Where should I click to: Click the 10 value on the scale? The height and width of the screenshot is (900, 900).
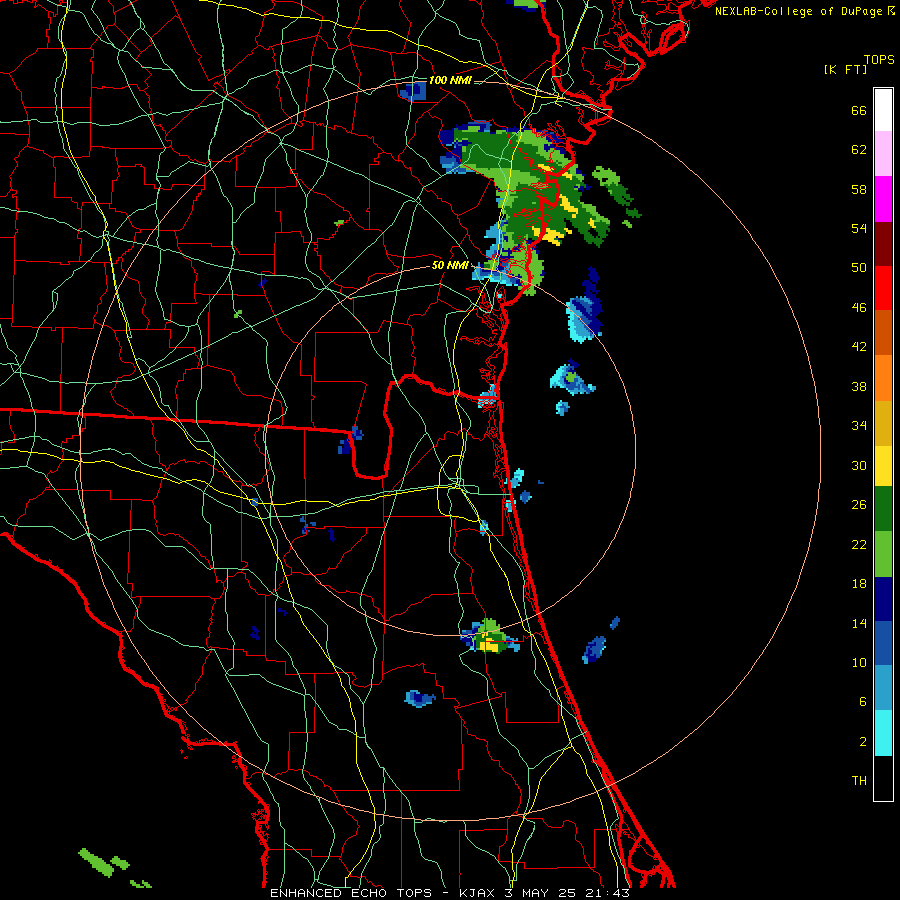tap(859, 663)
